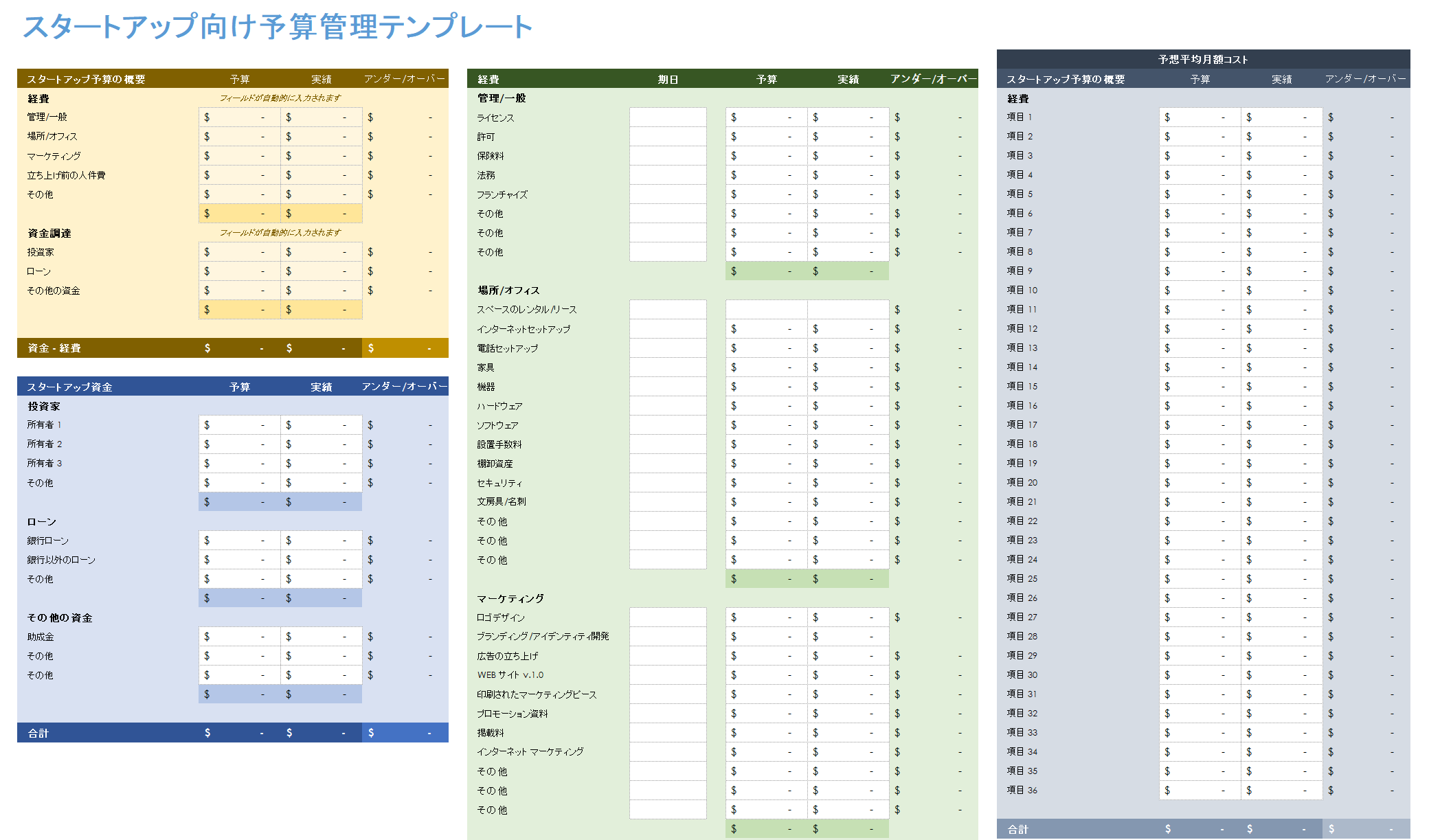Click the ライセンス due date cell

[x=668, y=117]
